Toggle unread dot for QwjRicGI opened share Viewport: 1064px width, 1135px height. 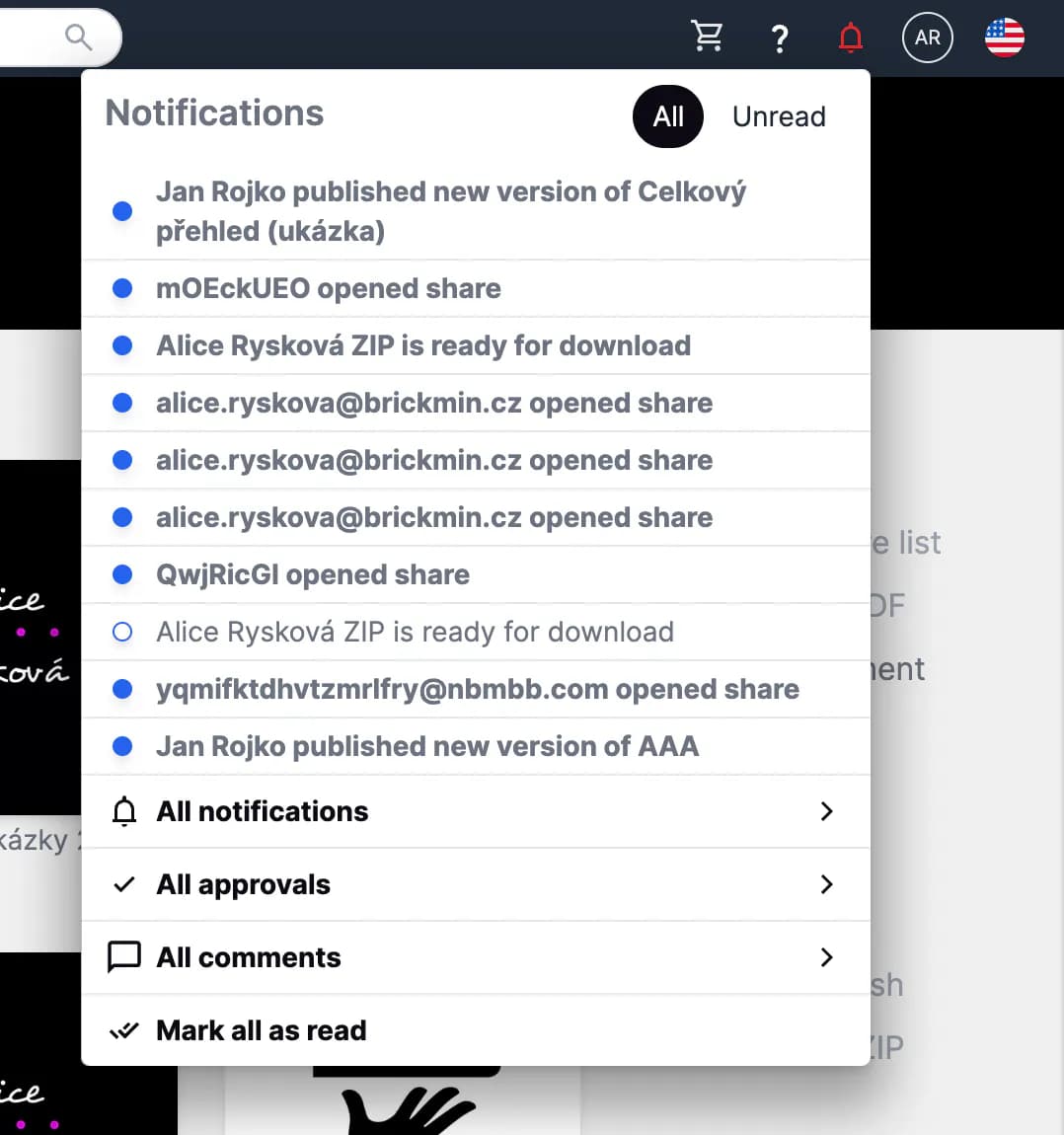pos(122,574)
